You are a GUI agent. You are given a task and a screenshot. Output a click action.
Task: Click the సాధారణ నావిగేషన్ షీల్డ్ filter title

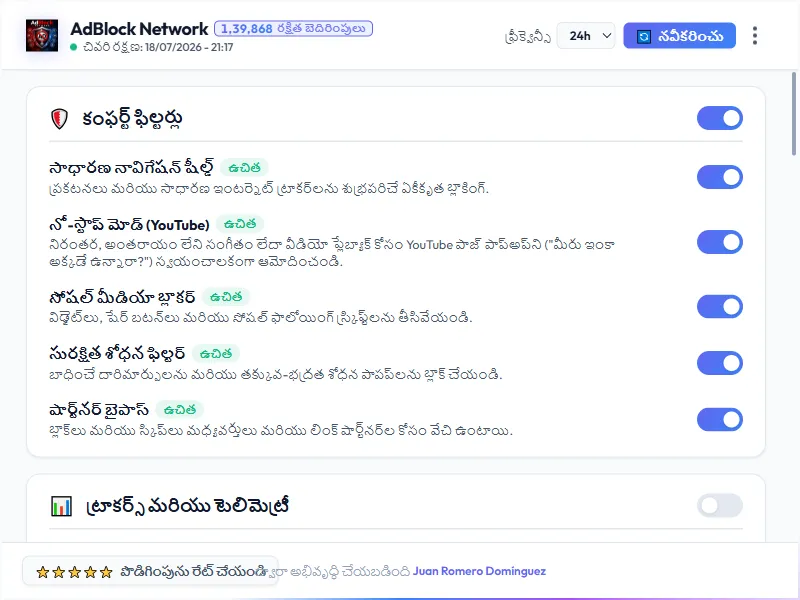(x=132, y=168)
